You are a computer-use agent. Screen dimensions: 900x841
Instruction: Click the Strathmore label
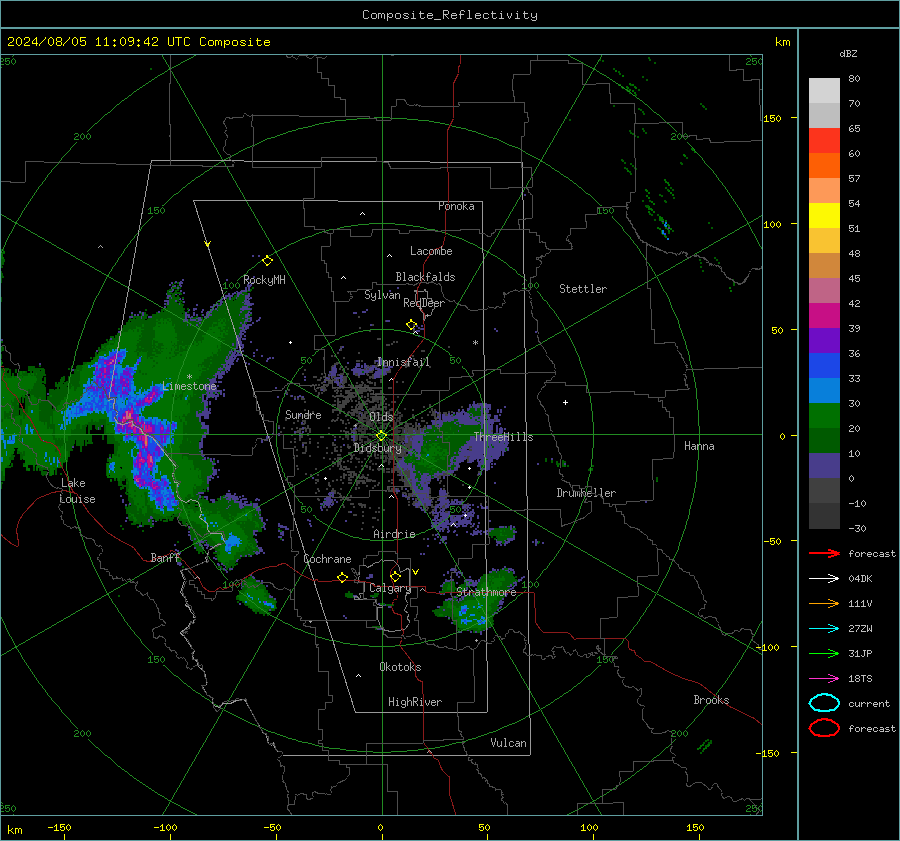486,592
